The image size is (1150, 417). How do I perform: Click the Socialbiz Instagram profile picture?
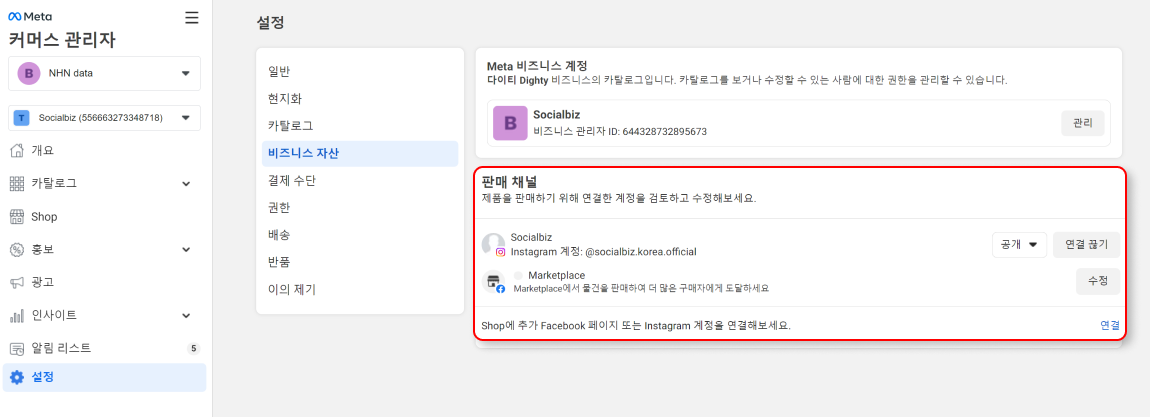[x=493, y=244]
